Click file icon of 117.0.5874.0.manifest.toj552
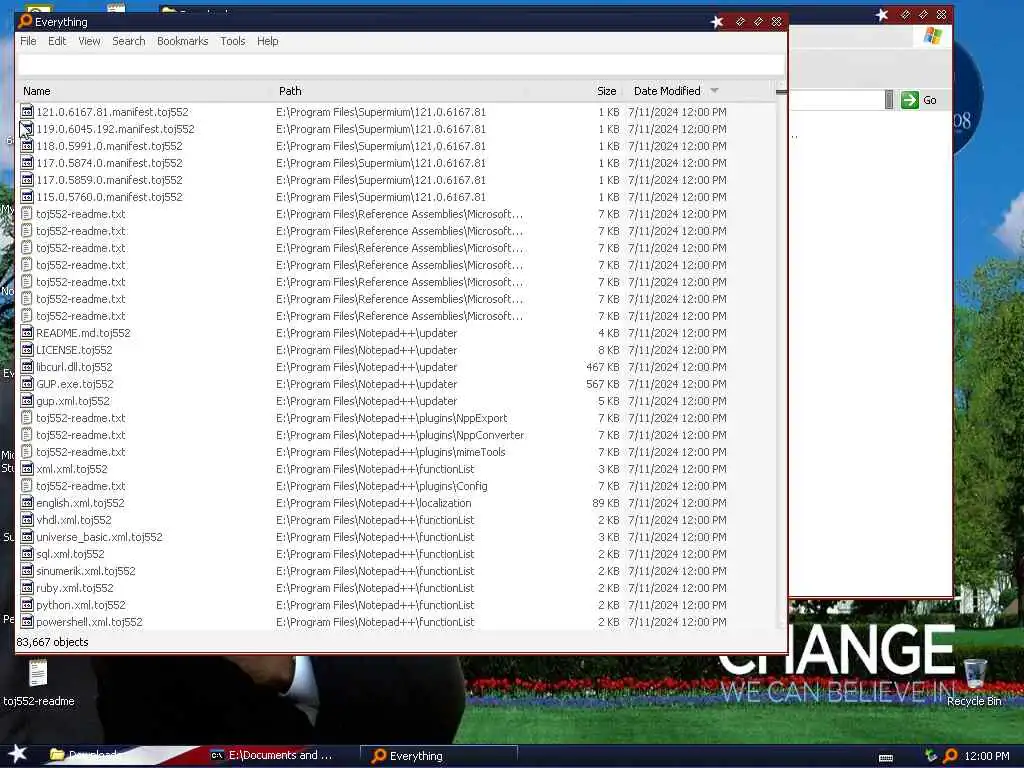The height and width of the screenshot is (768, 1024). (x=27, y=163)
